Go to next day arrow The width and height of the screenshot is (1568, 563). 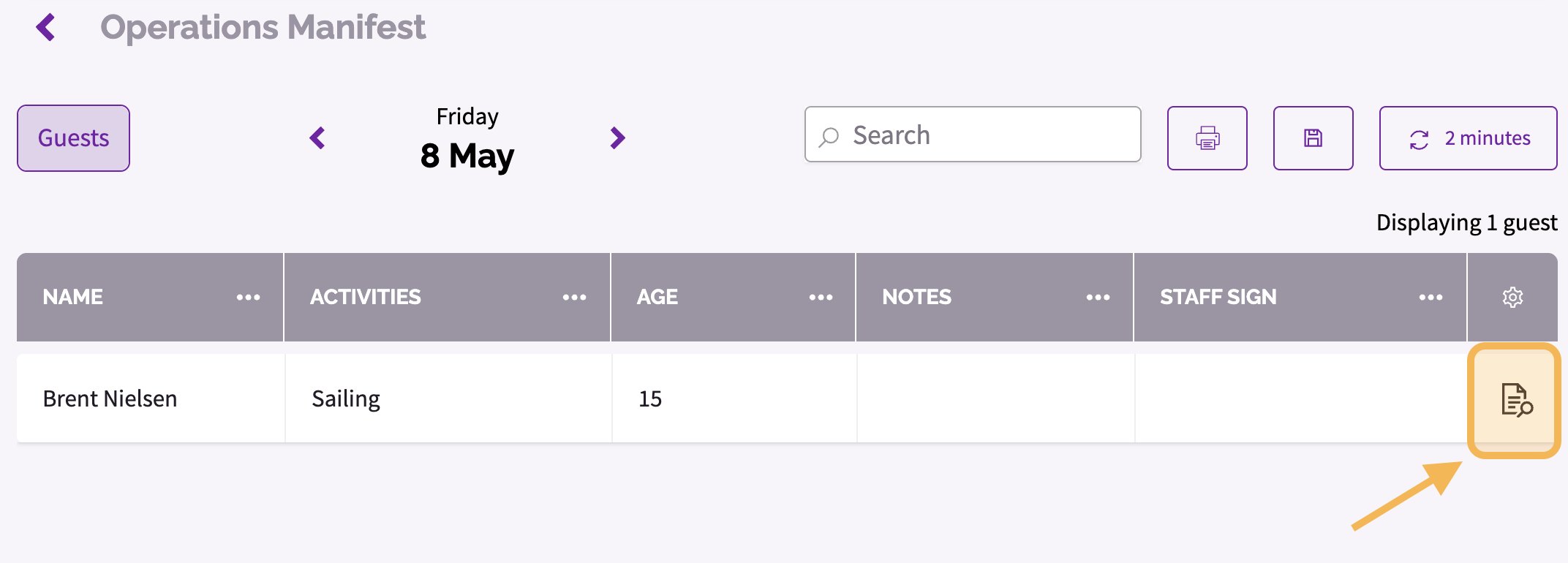point(618,138)
